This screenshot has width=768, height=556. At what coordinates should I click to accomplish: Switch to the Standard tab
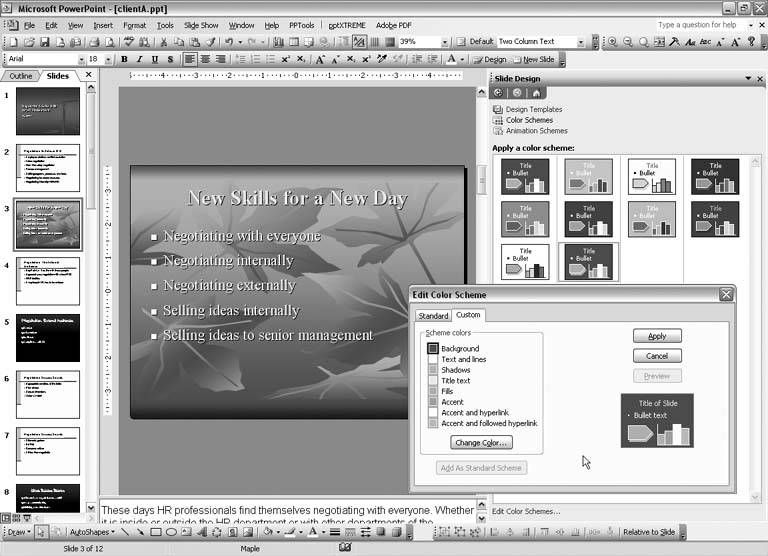433,316
